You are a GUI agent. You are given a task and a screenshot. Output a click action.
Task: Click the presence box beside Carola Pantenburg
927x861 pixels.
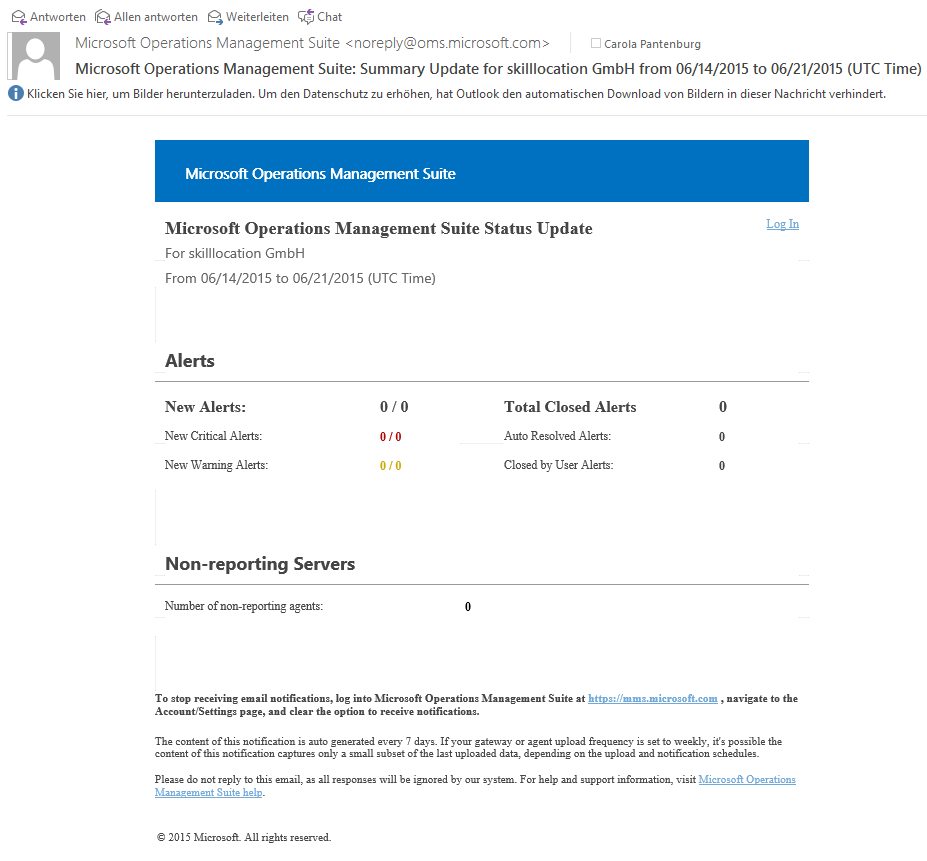(x=596, y=44)
